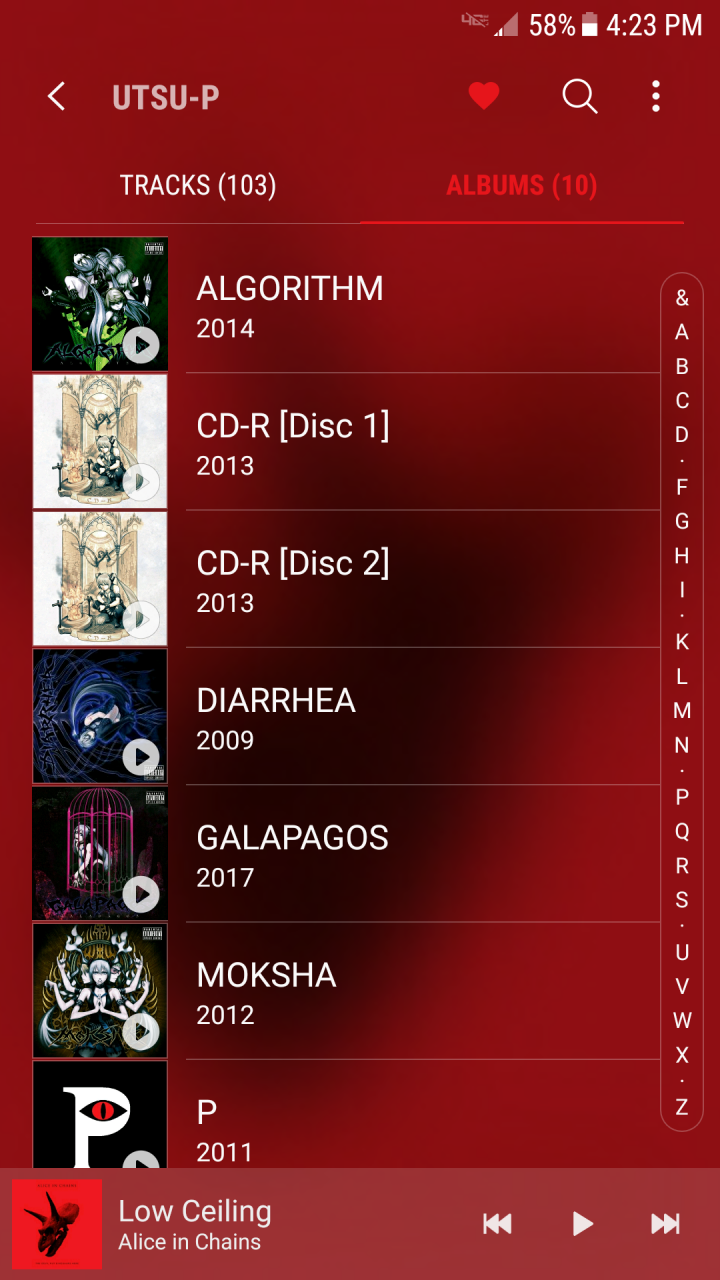Viewport: 720px width, 1280px height.
Task: Open the three-dot overflow menu
Action: click(656, 96)
